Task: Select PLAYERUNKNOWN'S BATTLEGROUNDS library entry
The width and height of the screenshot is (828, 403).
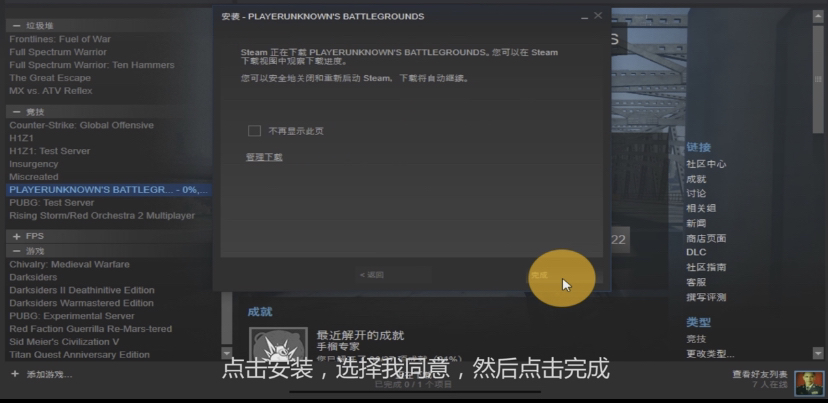Action: coord(109,190)
